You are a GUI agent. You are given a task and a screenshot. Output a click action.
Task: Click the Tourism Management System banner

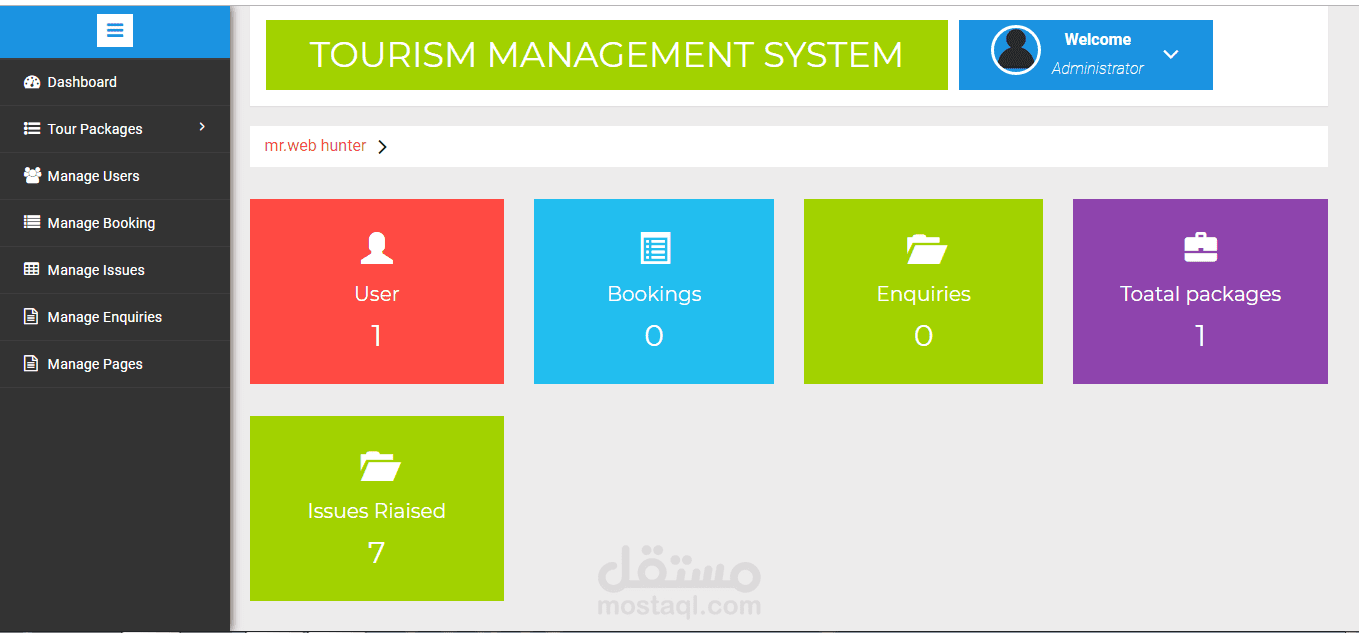point(606,55)
